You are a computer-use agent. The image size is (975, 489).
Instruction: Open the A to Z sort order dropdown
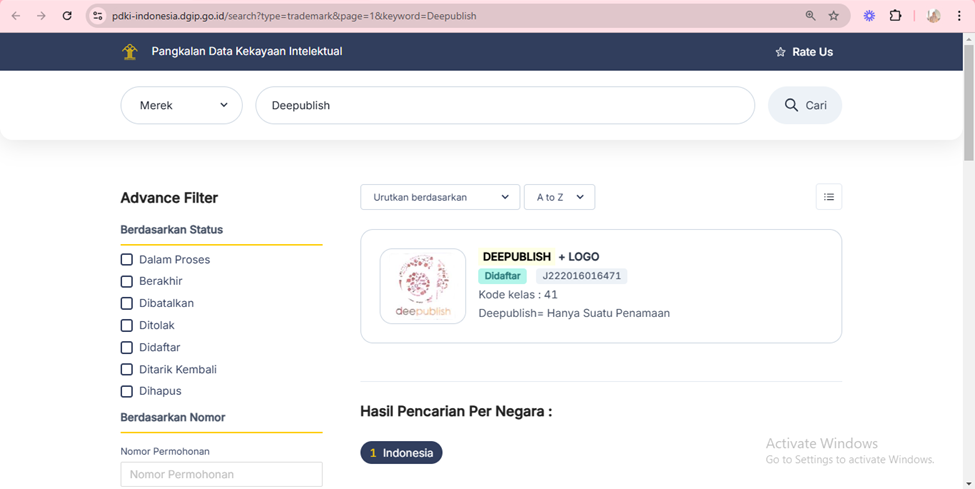point(560,197)
